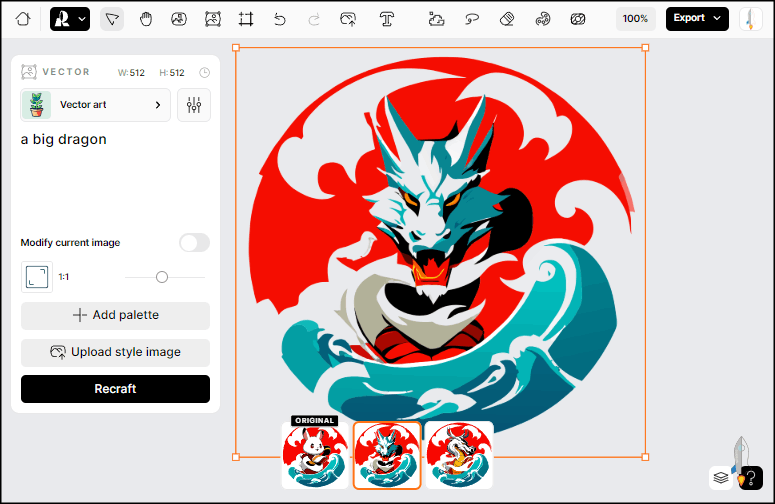Click the undo arrow
The image size is (775, 504).
[x=279, y=18]
